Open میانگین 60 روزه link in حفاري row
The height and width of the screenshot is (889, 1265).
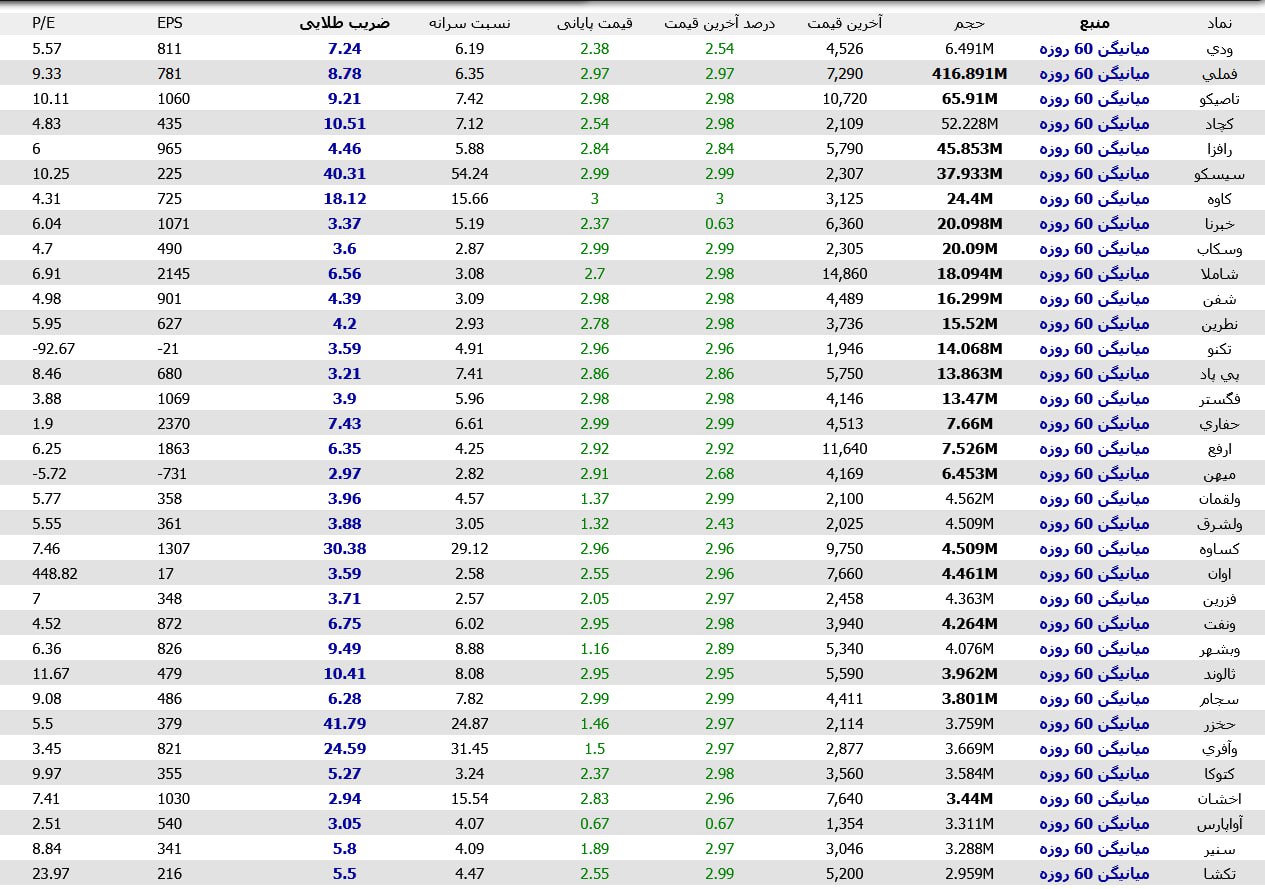coord(1094,424)
